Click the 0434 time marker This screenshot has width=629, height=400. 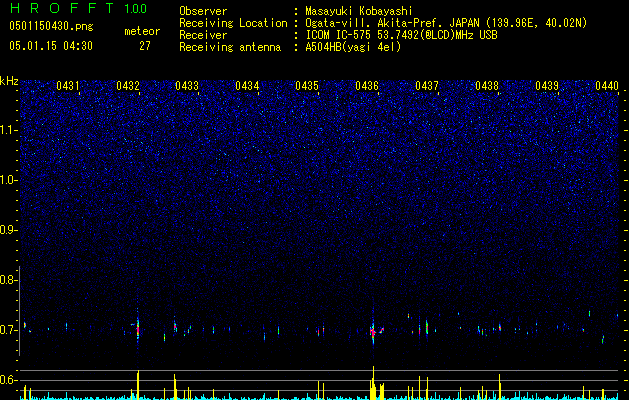coord(247,85)
